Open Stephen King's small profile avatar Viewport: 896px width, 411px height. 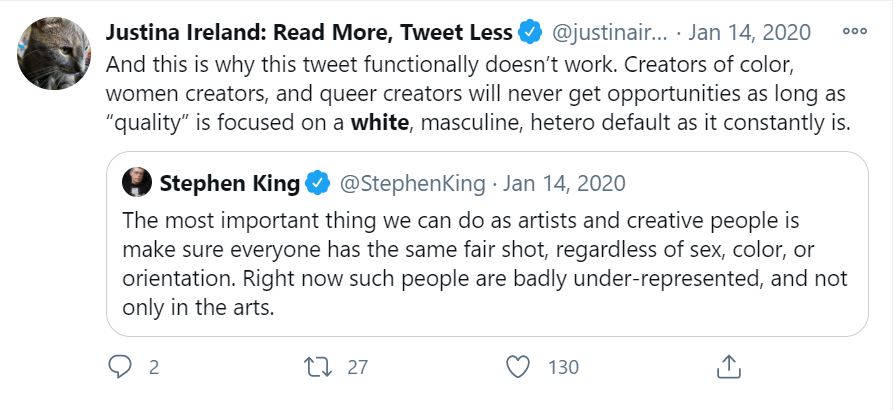(x=136, y=183)
